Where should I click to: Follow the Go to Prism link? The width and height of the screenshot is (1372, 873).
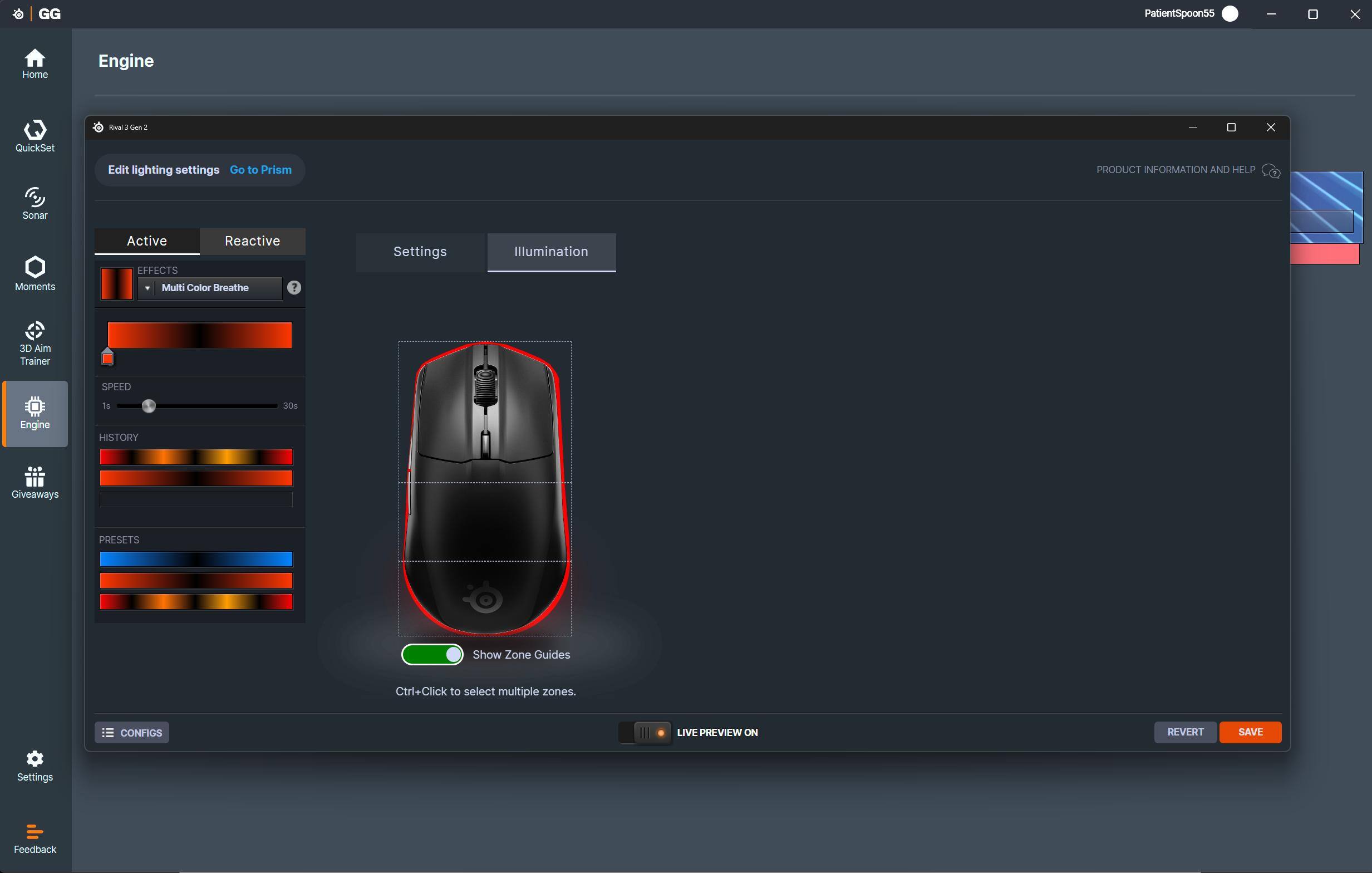click(260, 170)
